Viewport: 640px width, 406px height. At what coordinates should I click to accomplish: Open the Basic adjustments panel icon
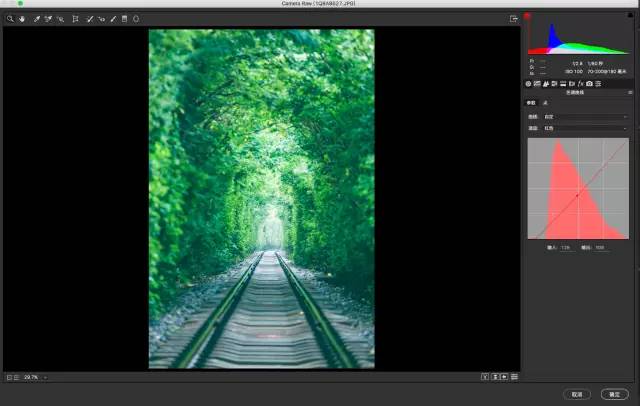click(529, 83)
